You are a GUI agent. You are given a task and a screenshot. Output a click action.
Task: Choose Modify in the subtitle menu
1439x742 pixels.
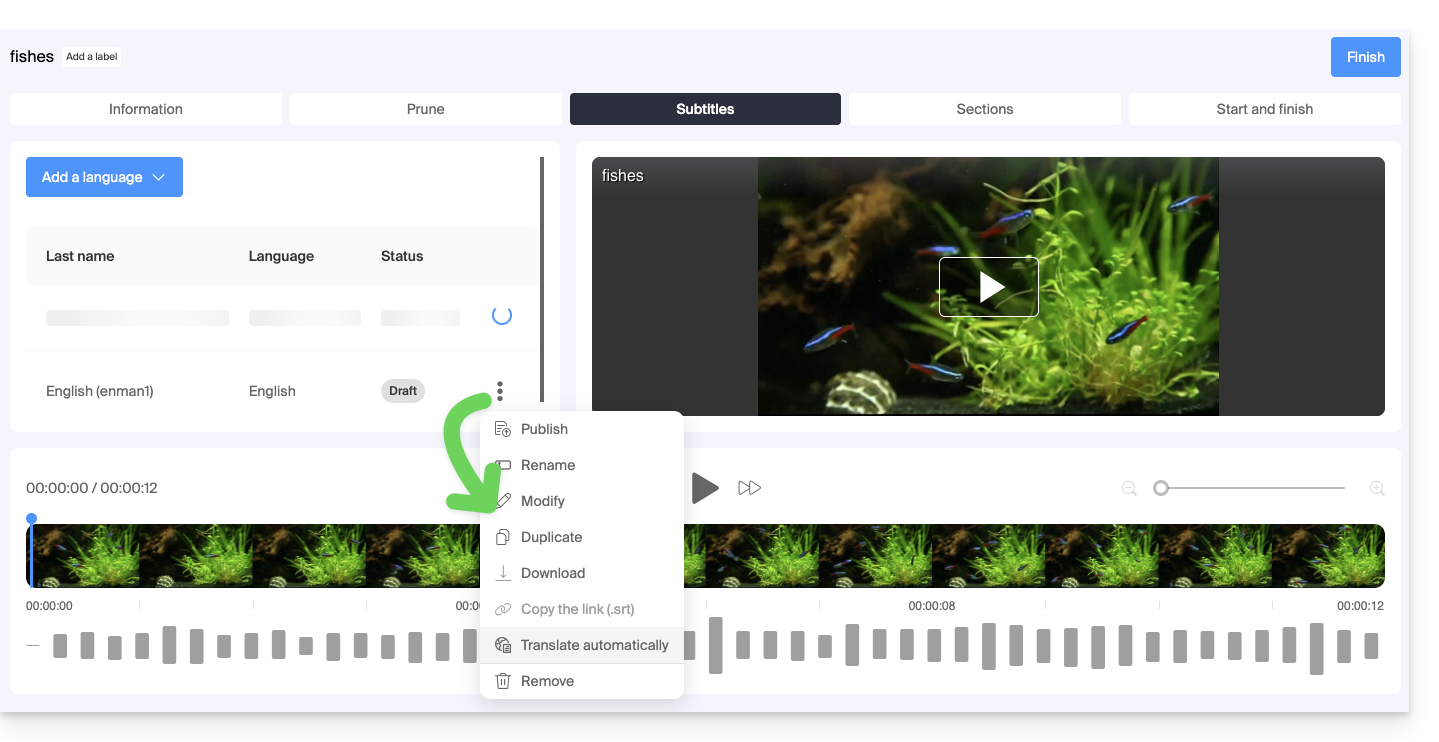(x=542, y=501)
